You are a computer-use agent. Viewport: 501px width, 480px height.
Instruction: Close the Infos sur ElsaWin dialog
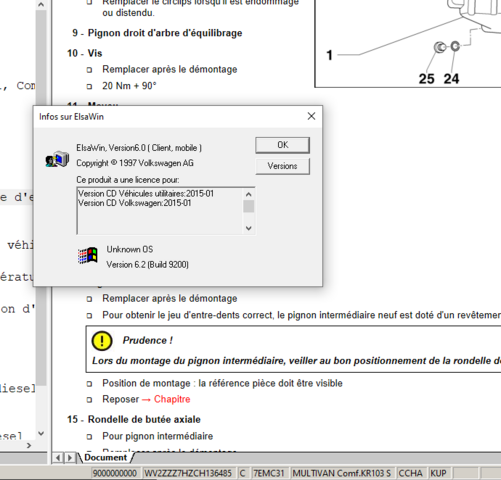point(311,116)
